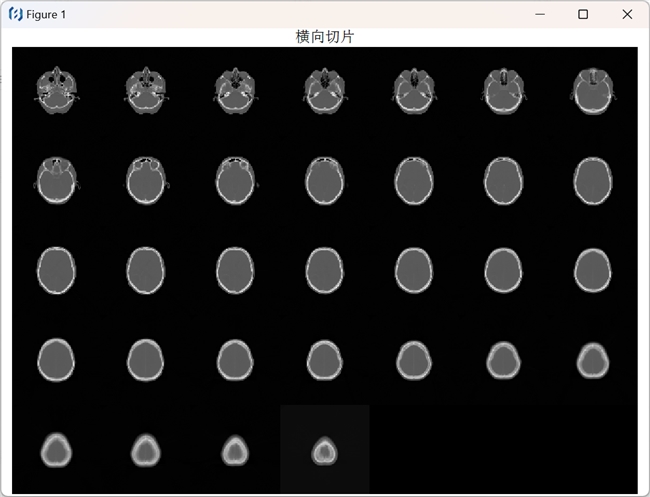This screenshot has width=650, height=497.
Task: Click the Figure 1 window title text
Action: [46, 15]
